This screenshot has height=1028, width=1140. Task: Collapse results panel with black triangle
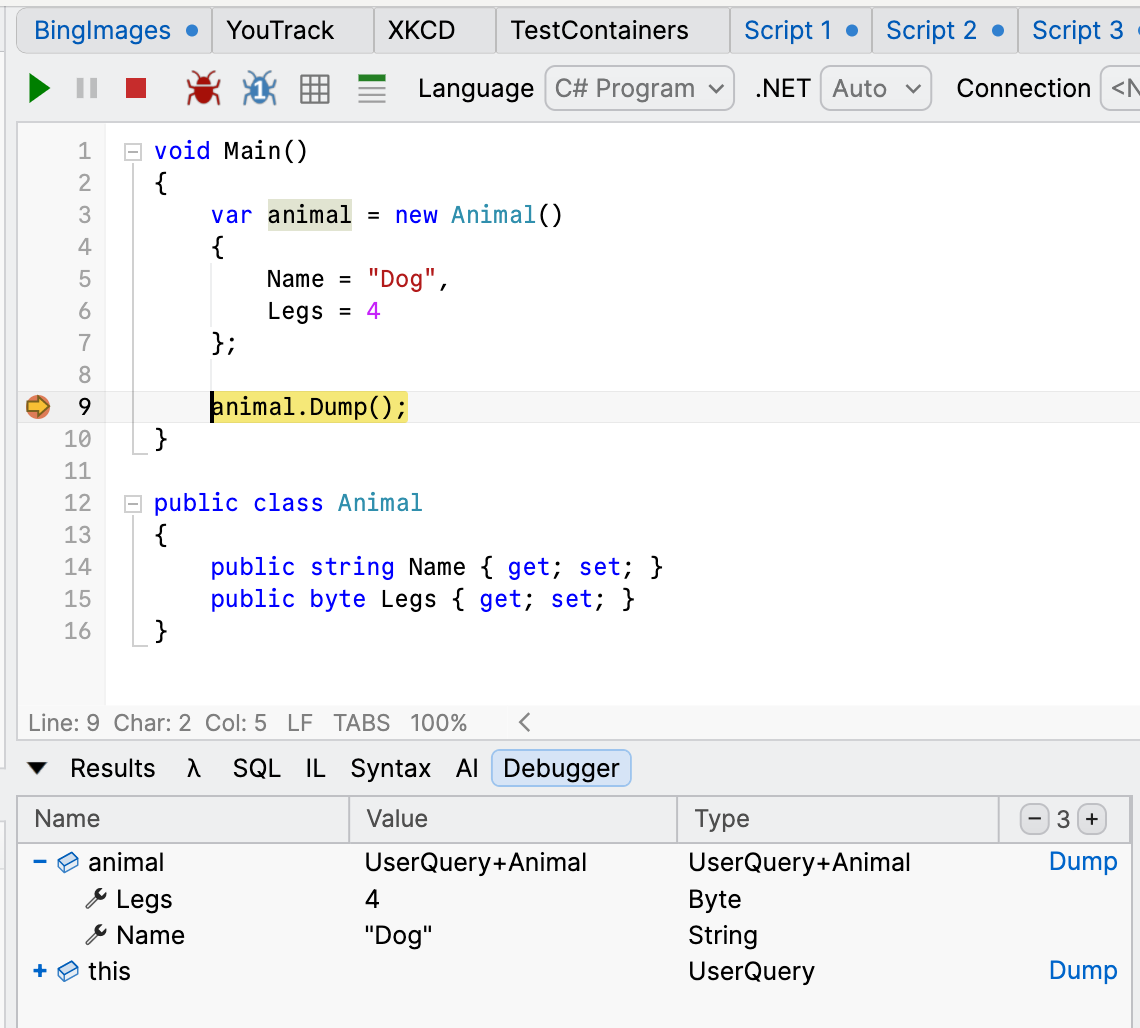point(37,768)
